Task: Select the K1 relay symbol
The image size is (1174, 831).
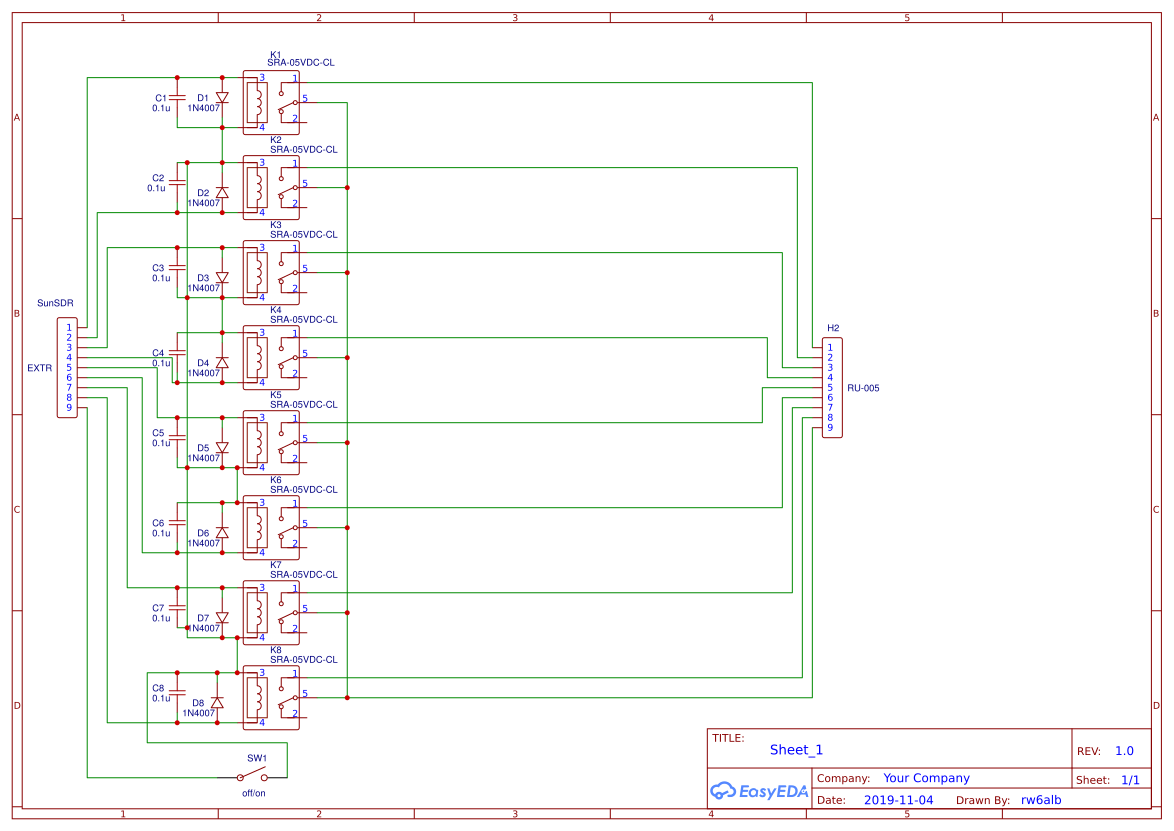Action: point(272,102)
